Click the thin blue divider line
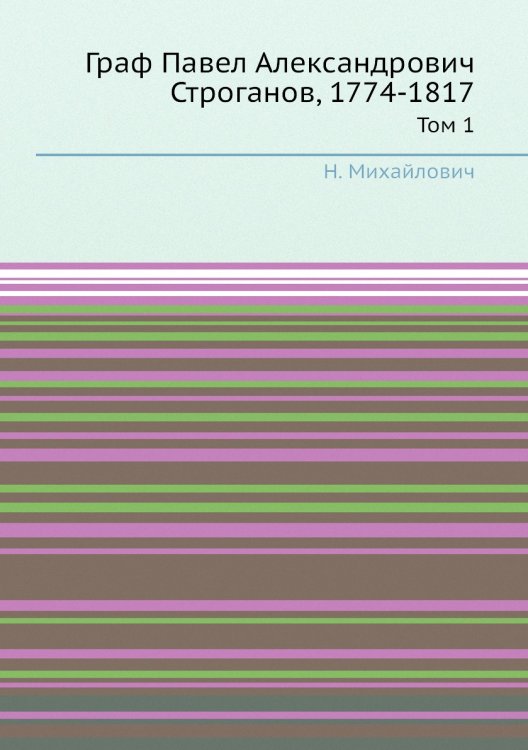The image size is (528, 750). pos(282,154)
